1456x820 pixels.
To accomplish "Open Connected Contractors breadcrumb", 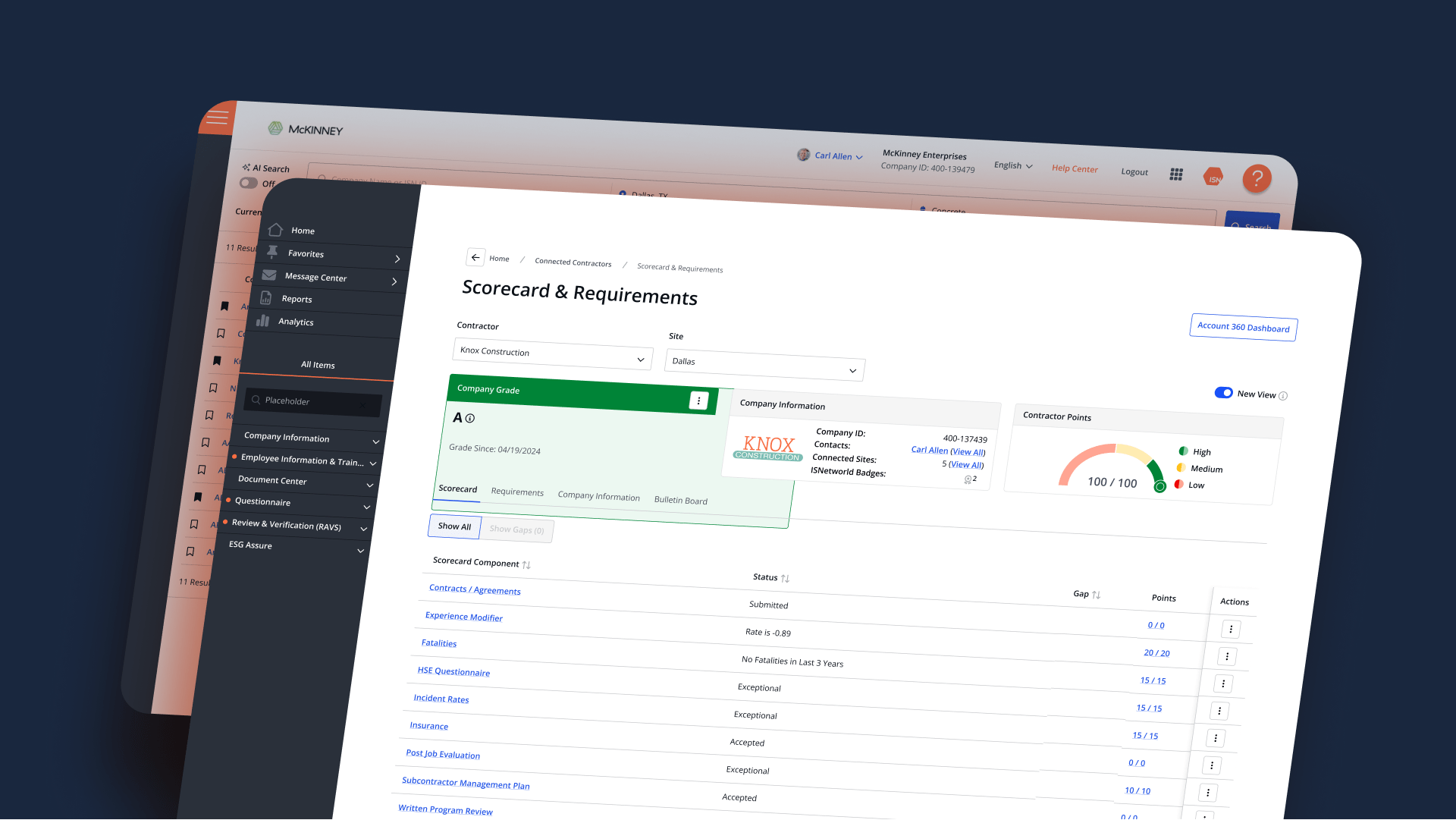I will [573, 262].
